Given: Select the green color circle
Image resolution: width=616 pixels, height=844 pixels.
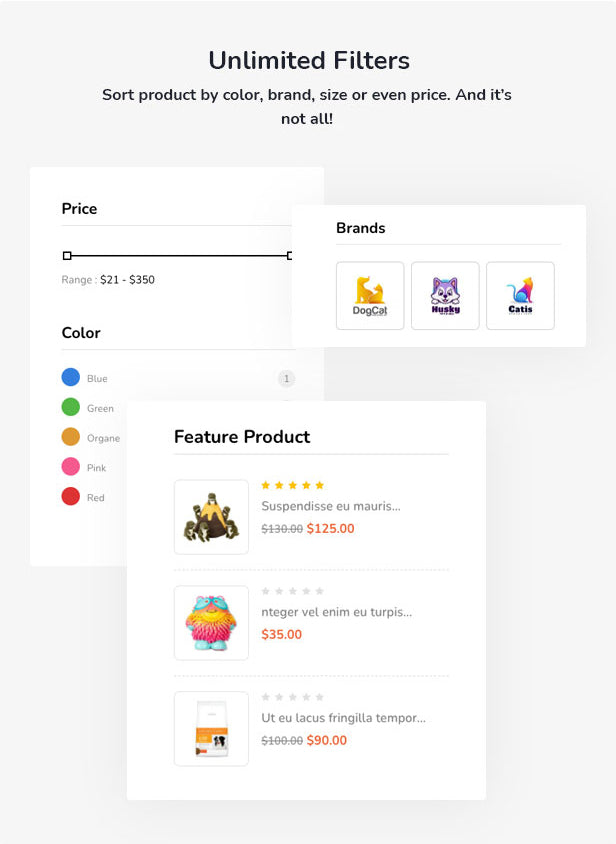Looking at the screenshot, I should (x=71, y=407).
